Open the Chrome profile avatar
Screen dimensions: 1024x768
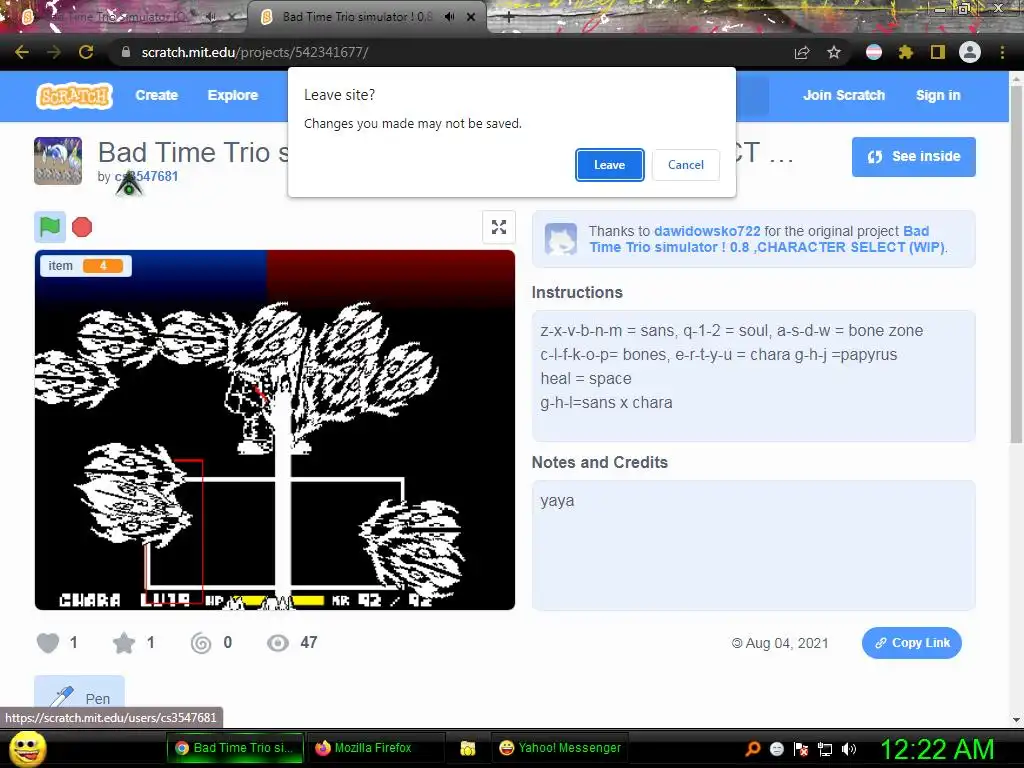pos(970,52)
